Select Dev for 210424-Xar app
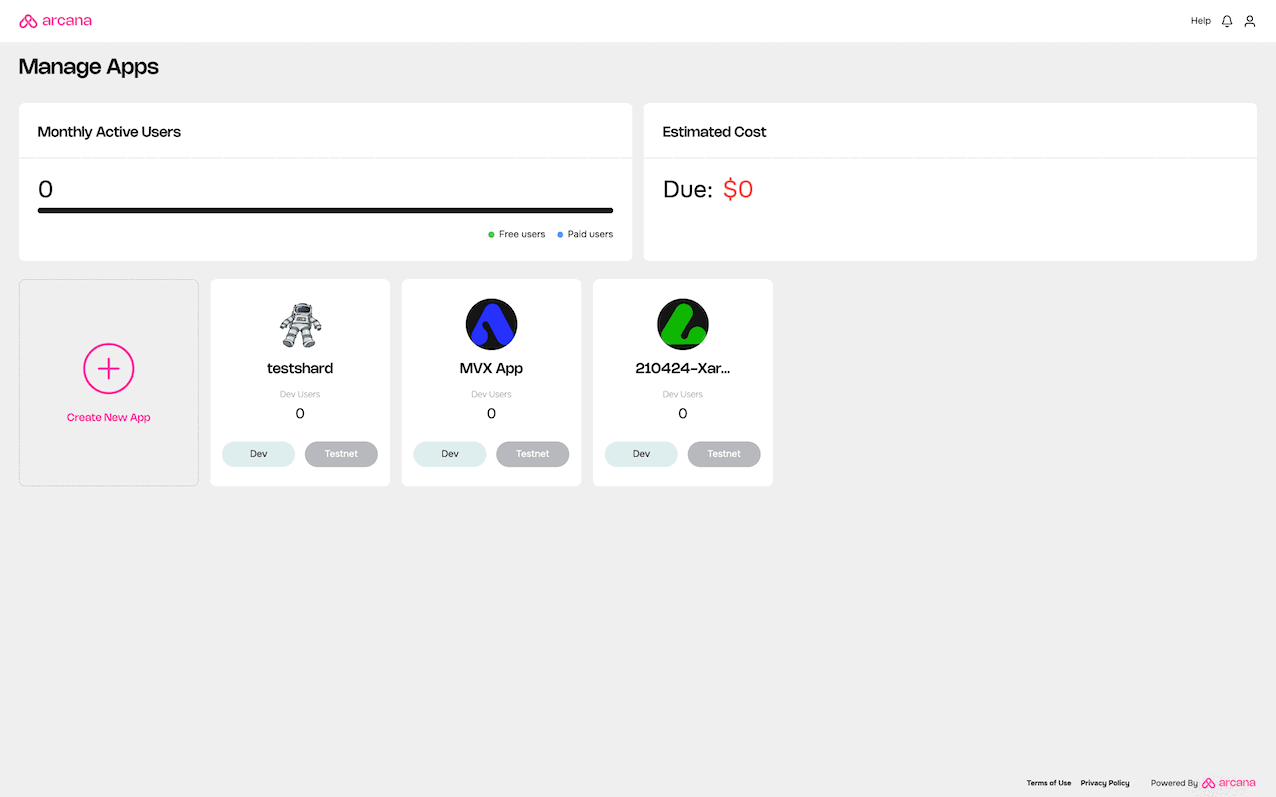 coord(641,454)
